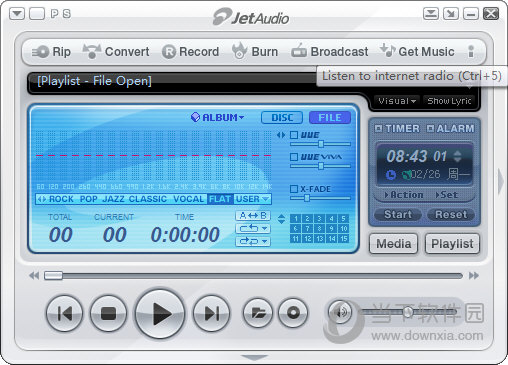Select CLASSIC equalizer preset

click(x=148, y=199)
